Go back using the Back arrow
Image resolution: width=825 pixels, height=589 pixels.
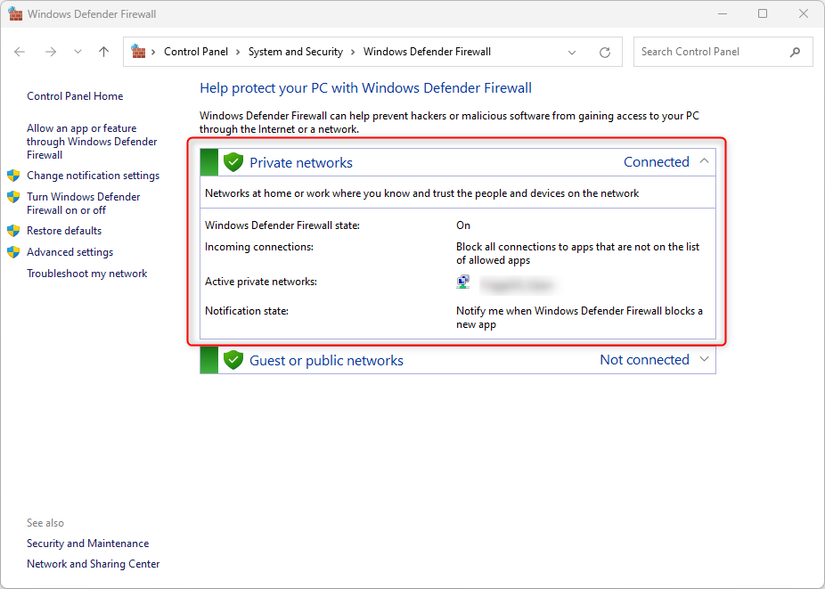(19, 52)
